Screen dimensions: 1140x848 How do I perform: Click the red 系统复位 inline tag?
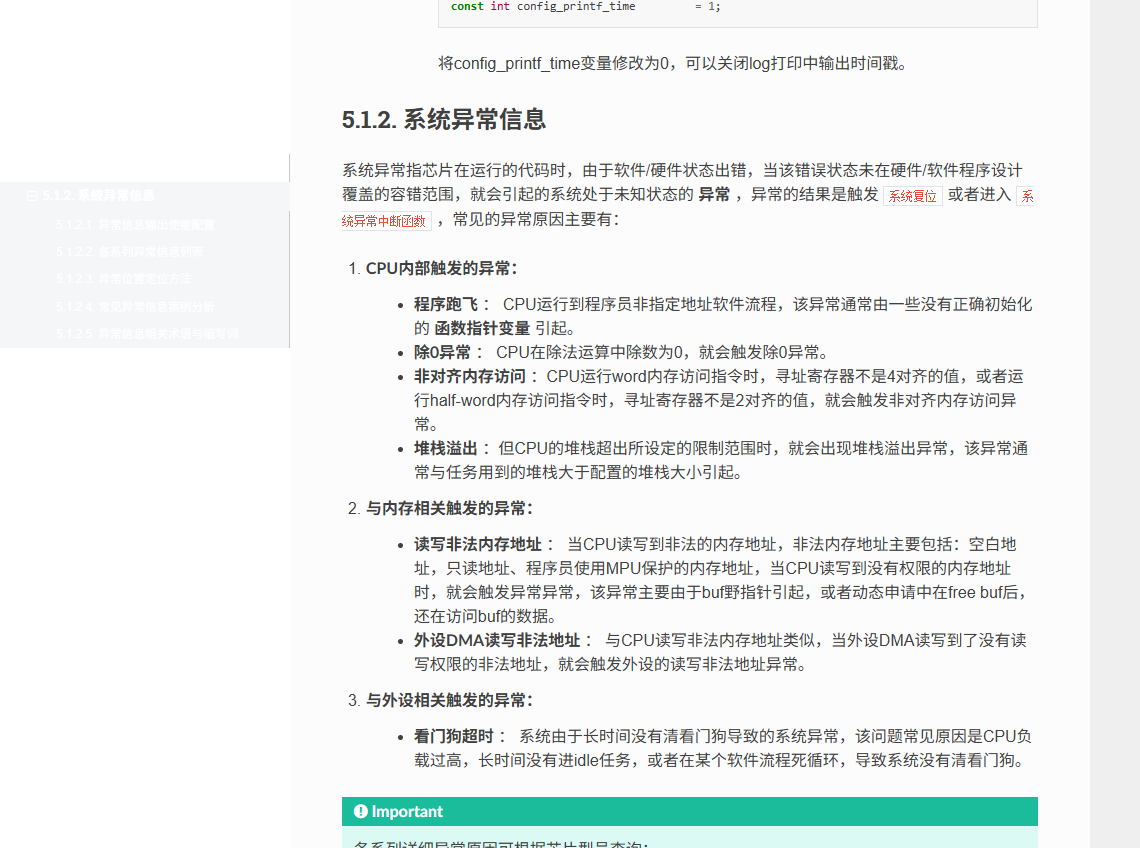tap(912, 196)
